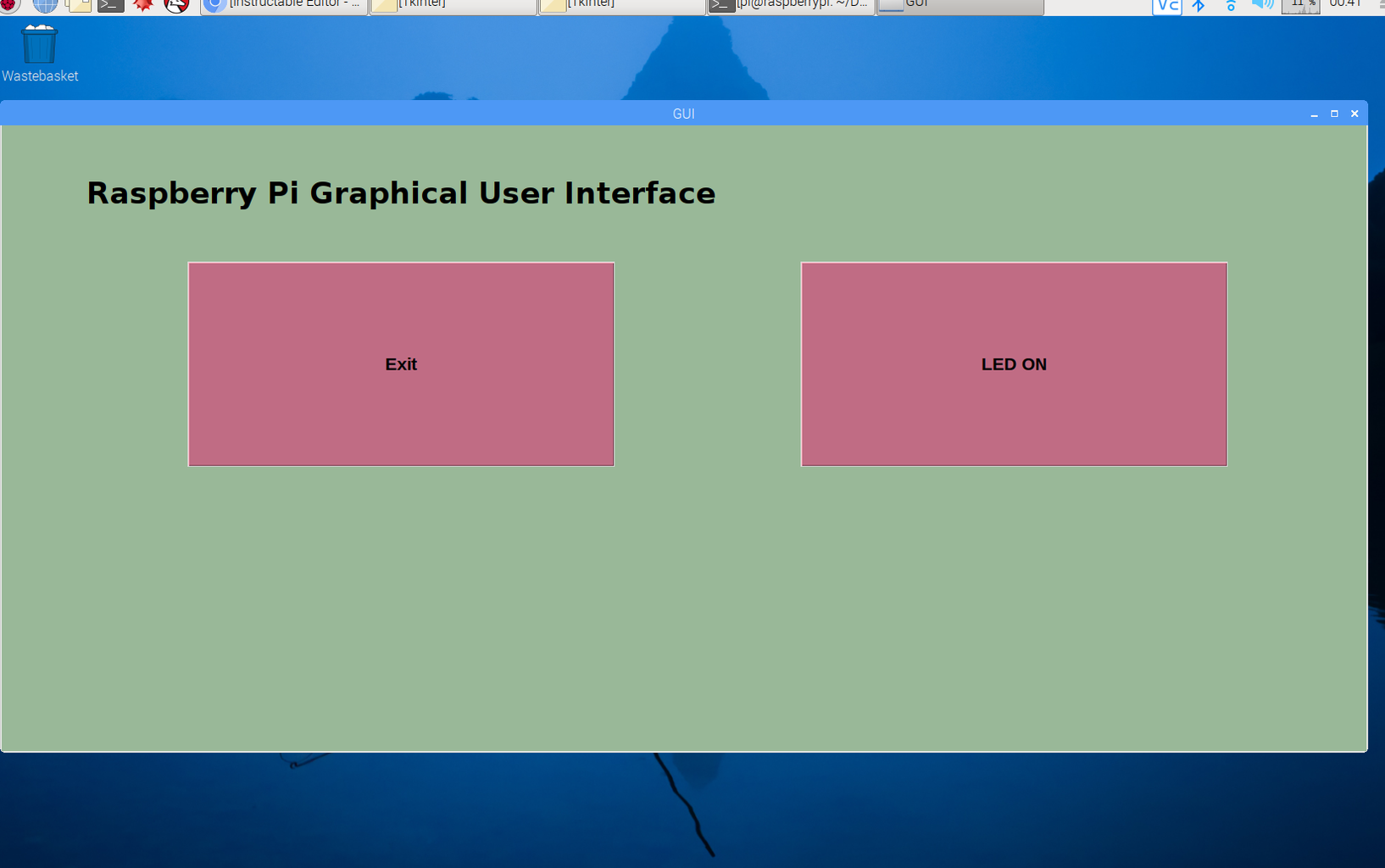Click the GUI window title bar
The width and height of the screenshot is (1385, 868).
tap(684, 113)
